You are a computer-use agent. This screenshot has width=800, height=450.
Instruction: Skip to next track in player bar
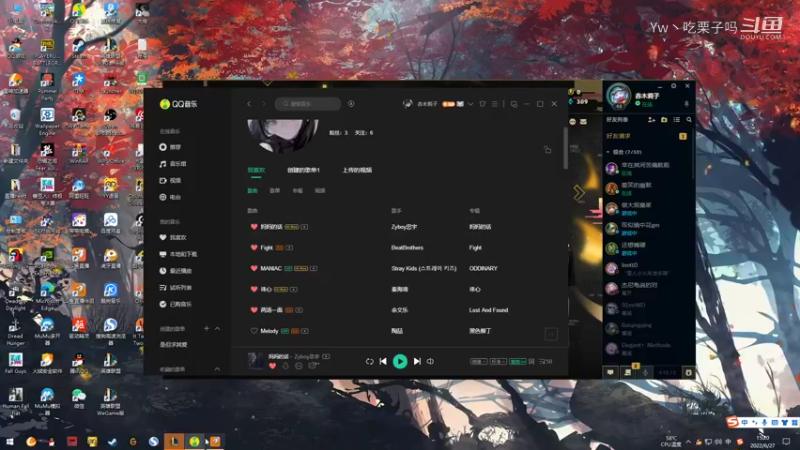coord(417,361)
